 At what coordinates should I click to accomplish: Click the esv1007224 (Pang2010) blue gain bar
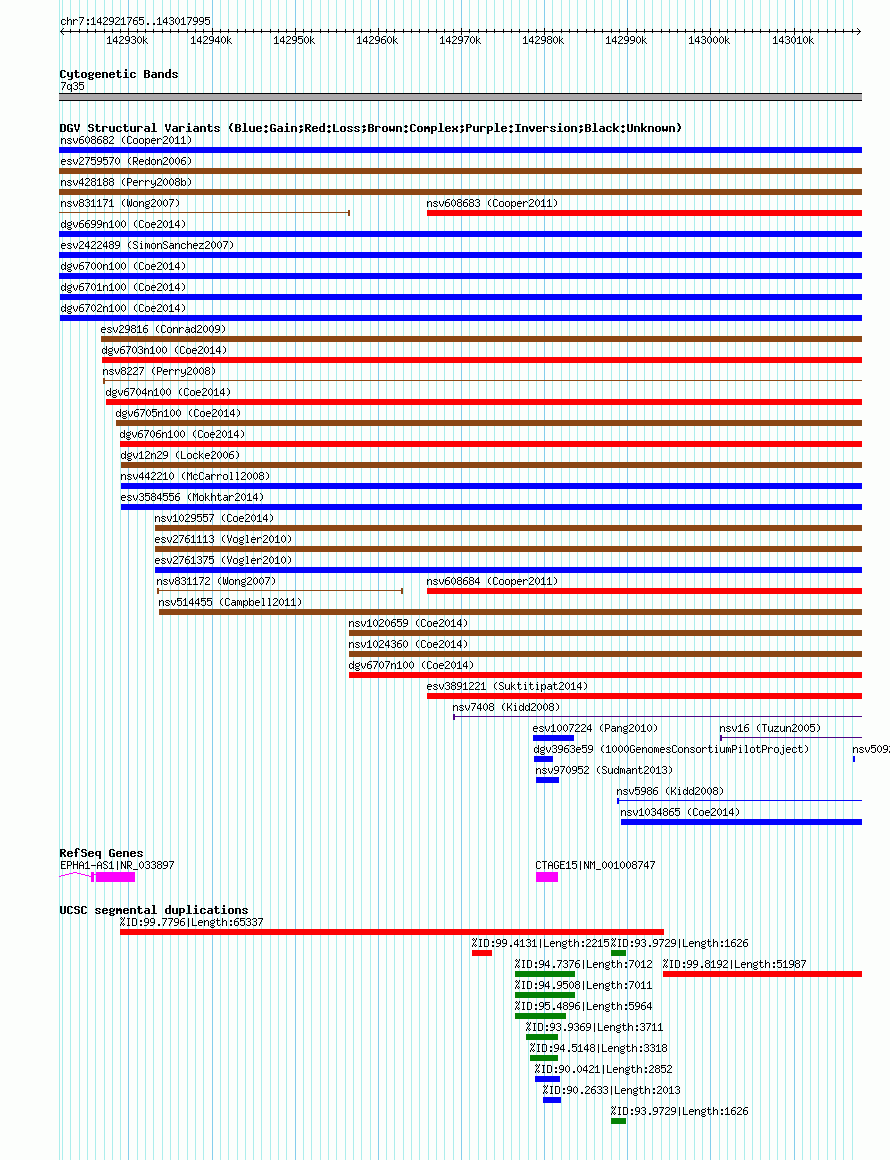pyautogui.click(x=553, y=738)
